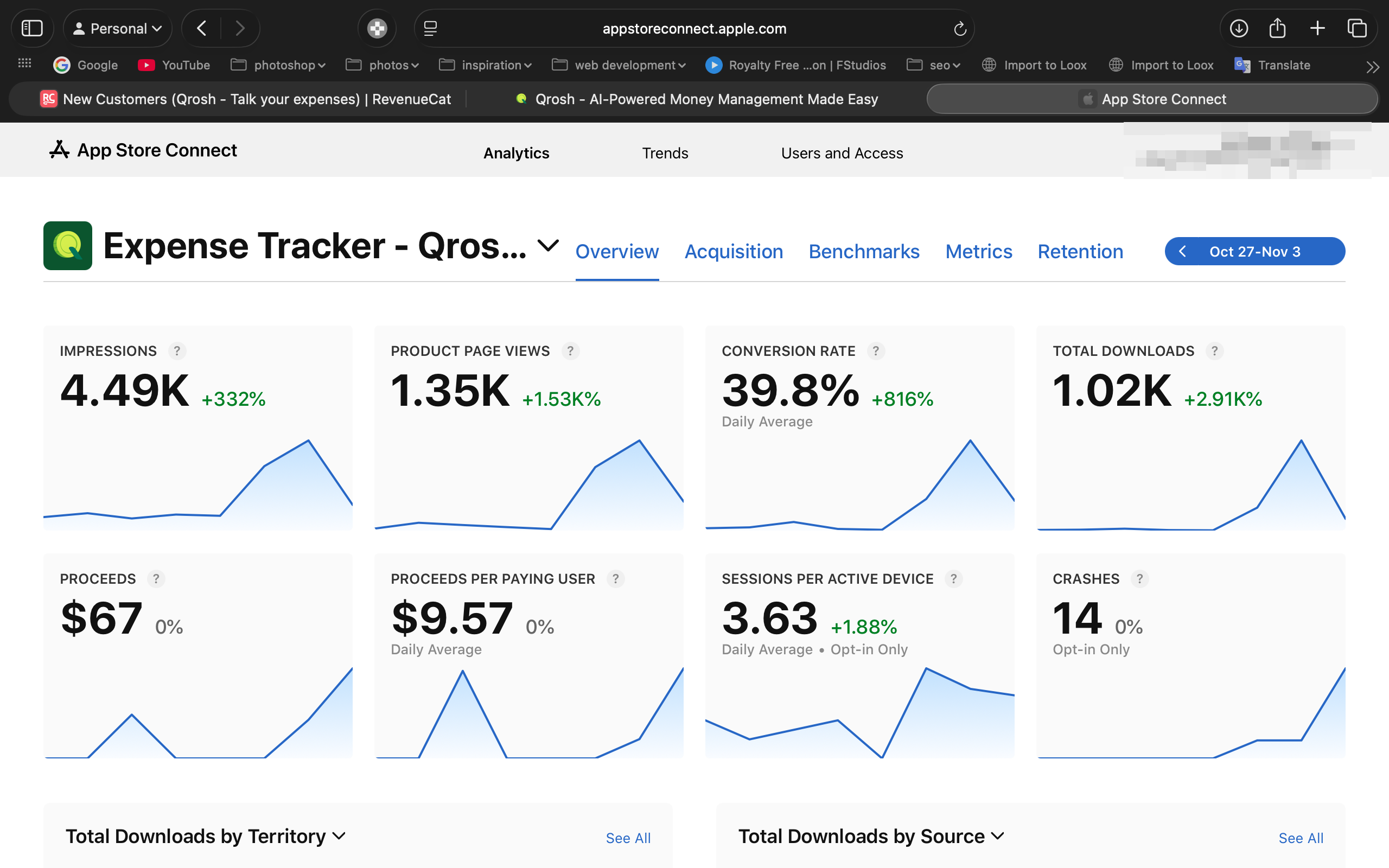
Task: Select the Retention tab
Action: (x=1080, y=251)
